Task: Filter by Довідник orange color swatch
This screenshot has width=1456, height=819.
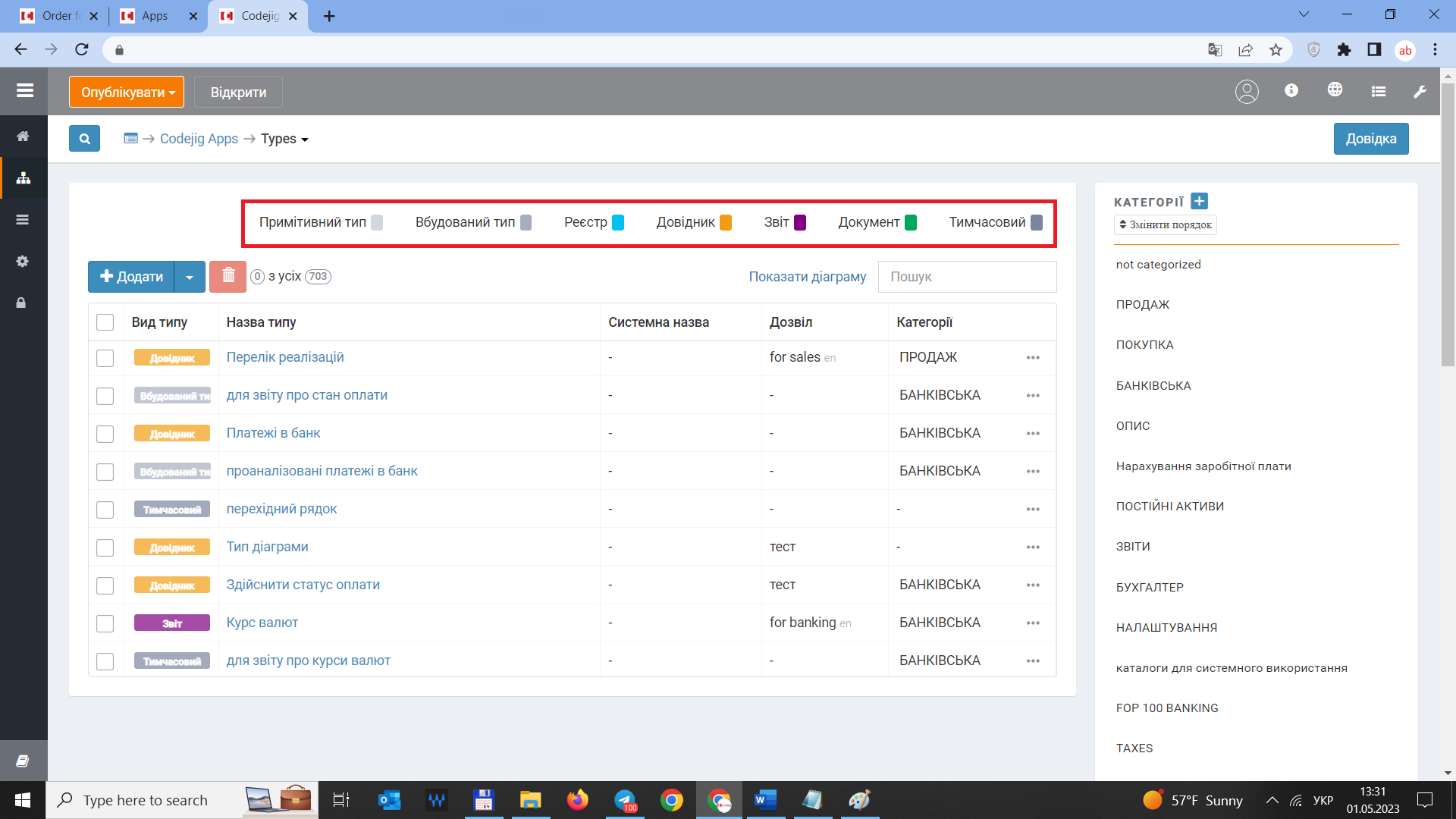Action: click(726, 222)
